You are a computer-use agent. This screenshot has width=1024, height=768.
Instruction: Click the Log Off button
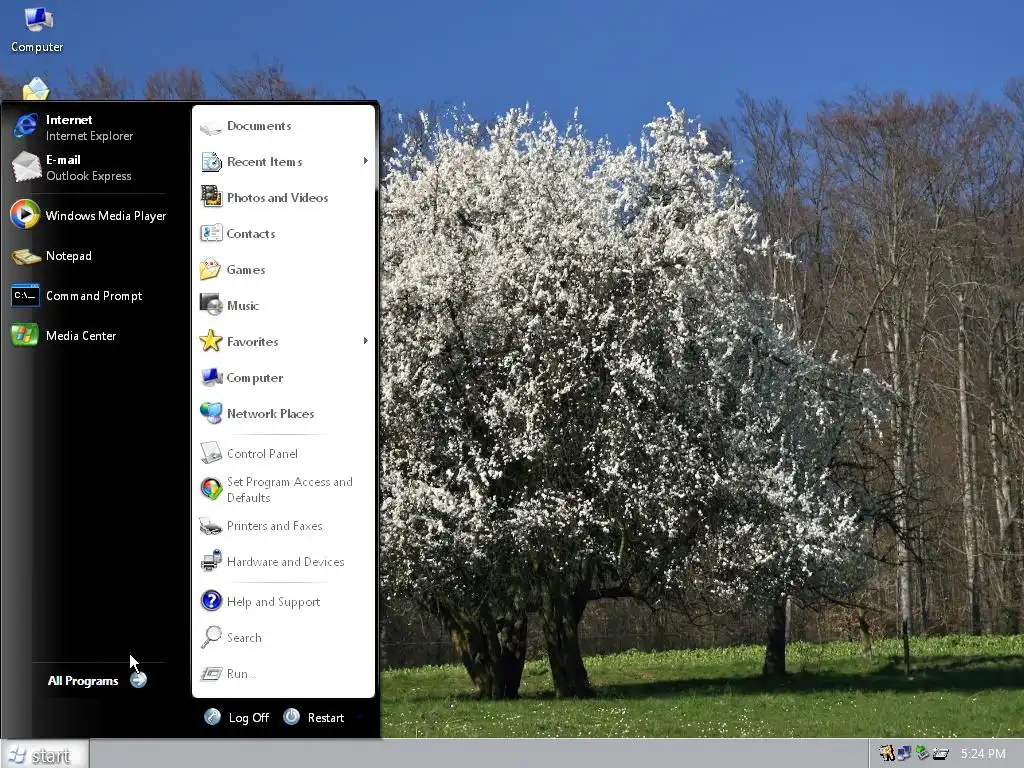[236, 717]
